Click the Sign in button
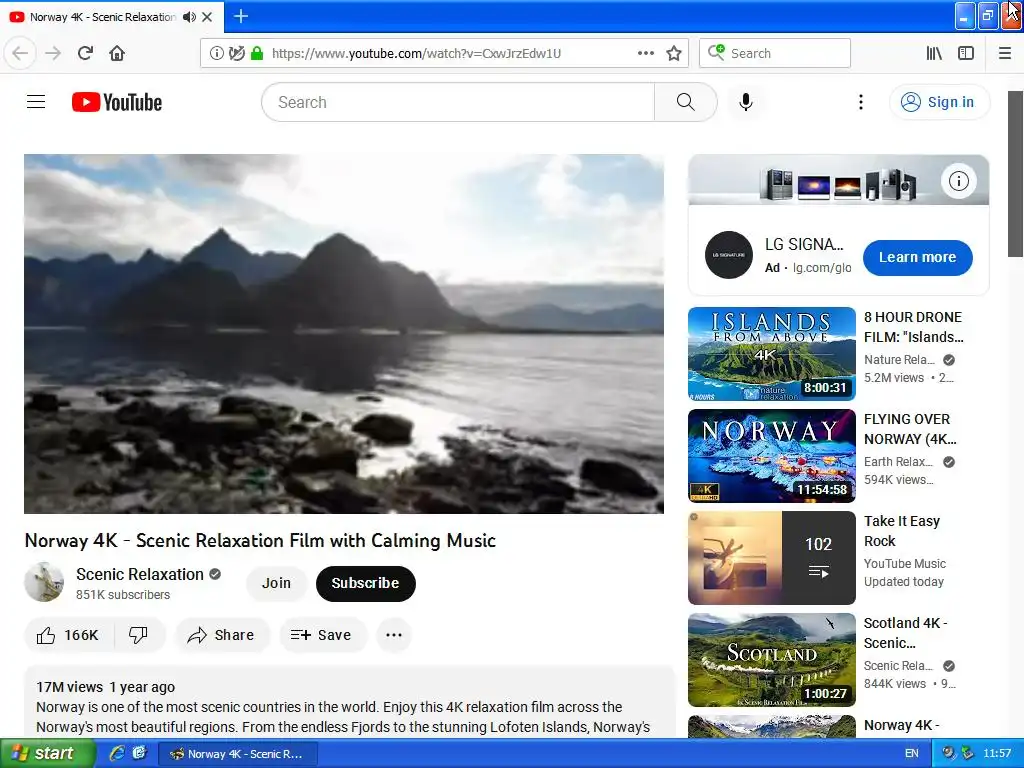Screen dimensions: 1024x768 (939, 102)
